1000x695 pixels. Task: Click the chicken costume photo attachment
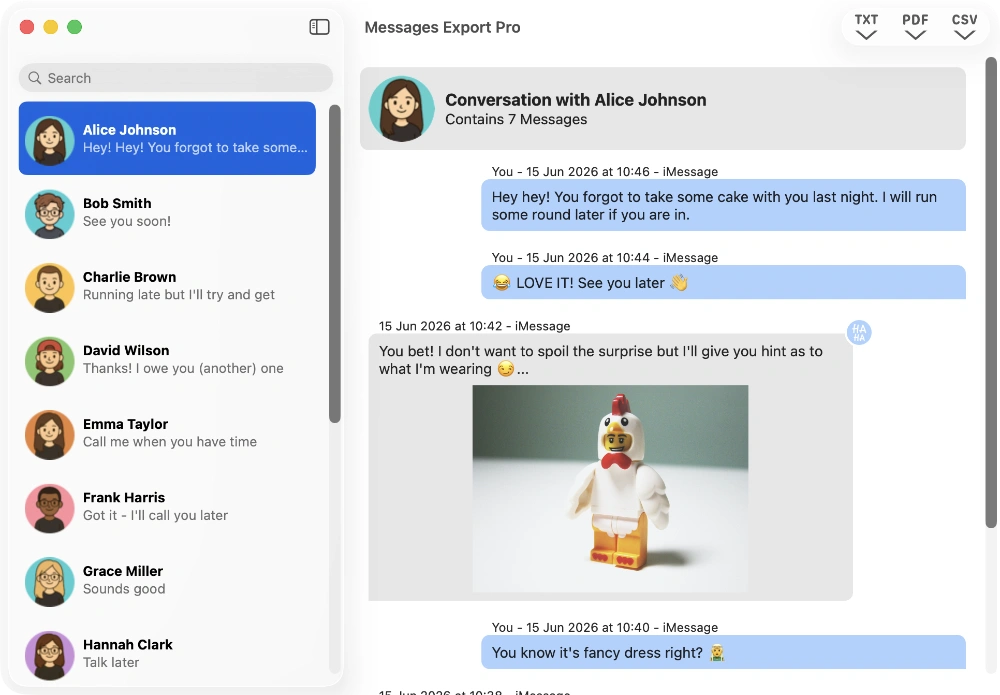pos(610,488)
